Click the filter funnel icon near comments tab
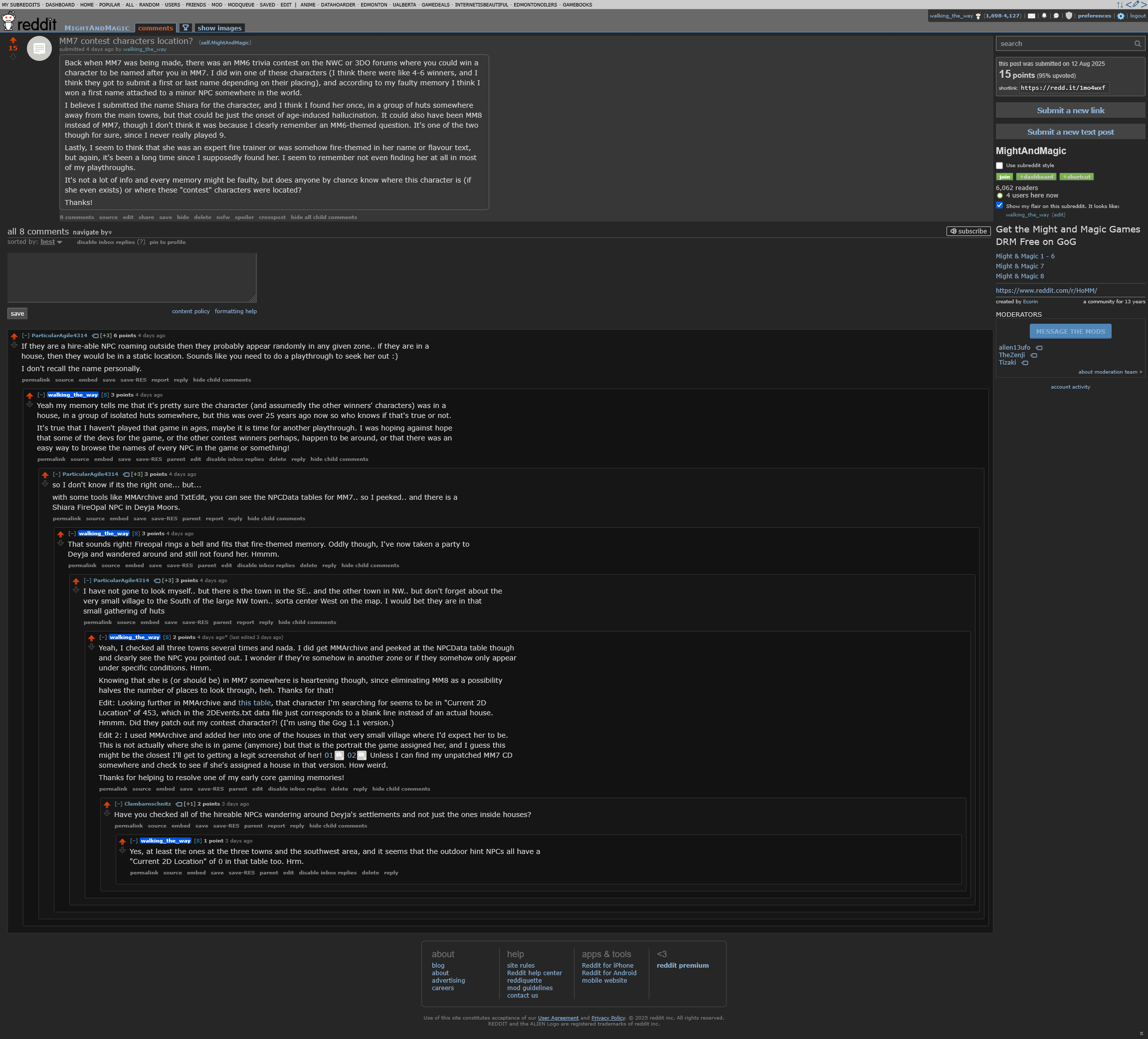 (x=185, y=28)
